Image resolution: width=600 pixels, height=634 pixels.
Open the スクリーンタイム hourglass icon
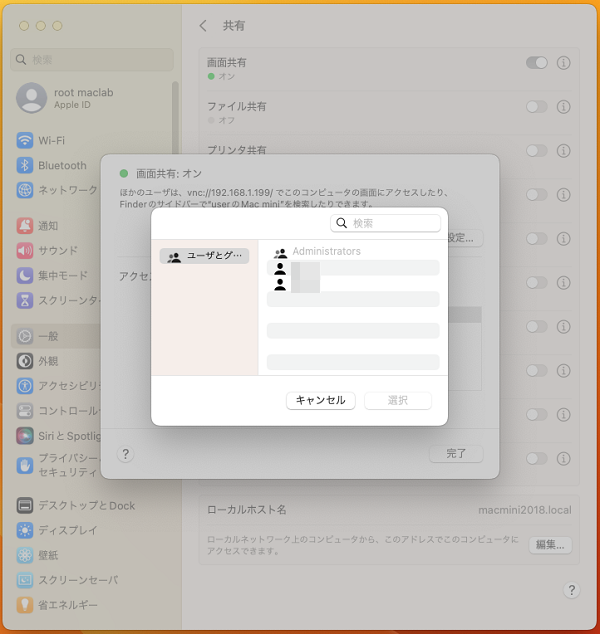pos(25,300)
